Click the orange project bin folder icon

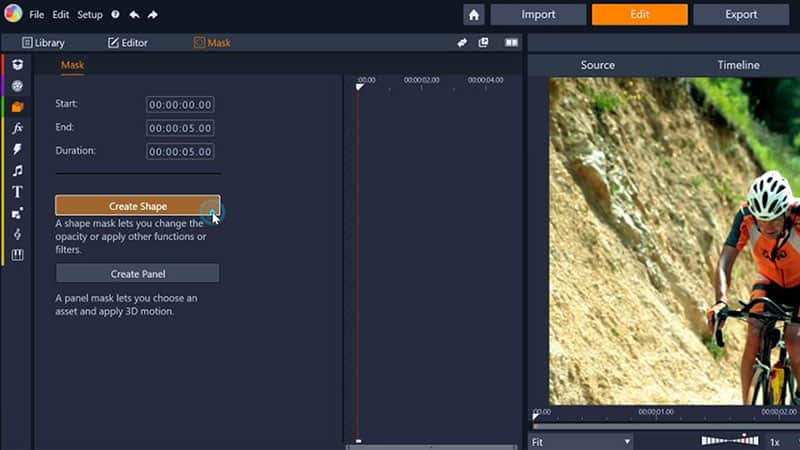pyautogui.click(x=18, y=107)
